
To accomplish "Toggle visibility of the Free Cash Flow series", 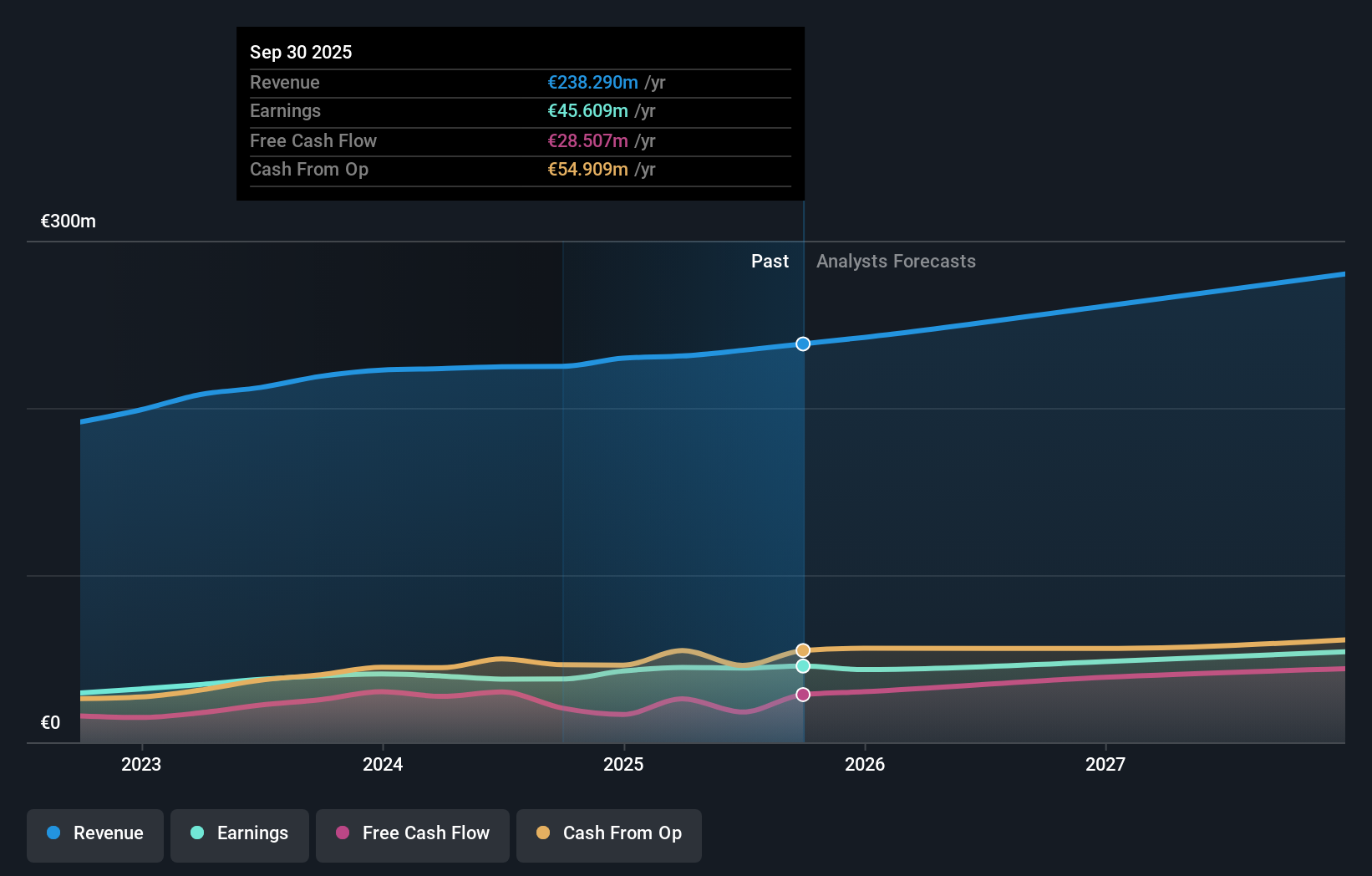I will point(412,834).
